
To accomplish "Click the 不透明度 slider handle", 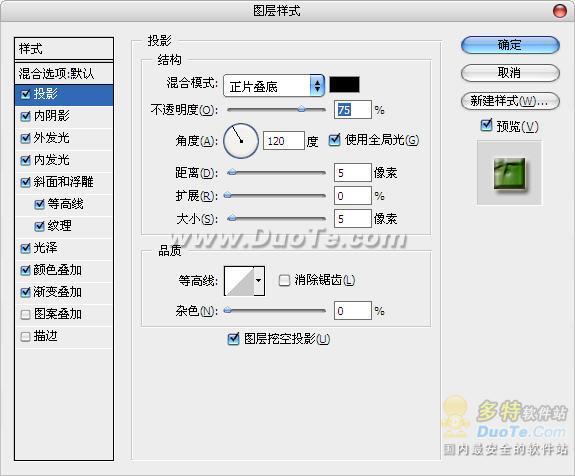I will tap(301, 109).
